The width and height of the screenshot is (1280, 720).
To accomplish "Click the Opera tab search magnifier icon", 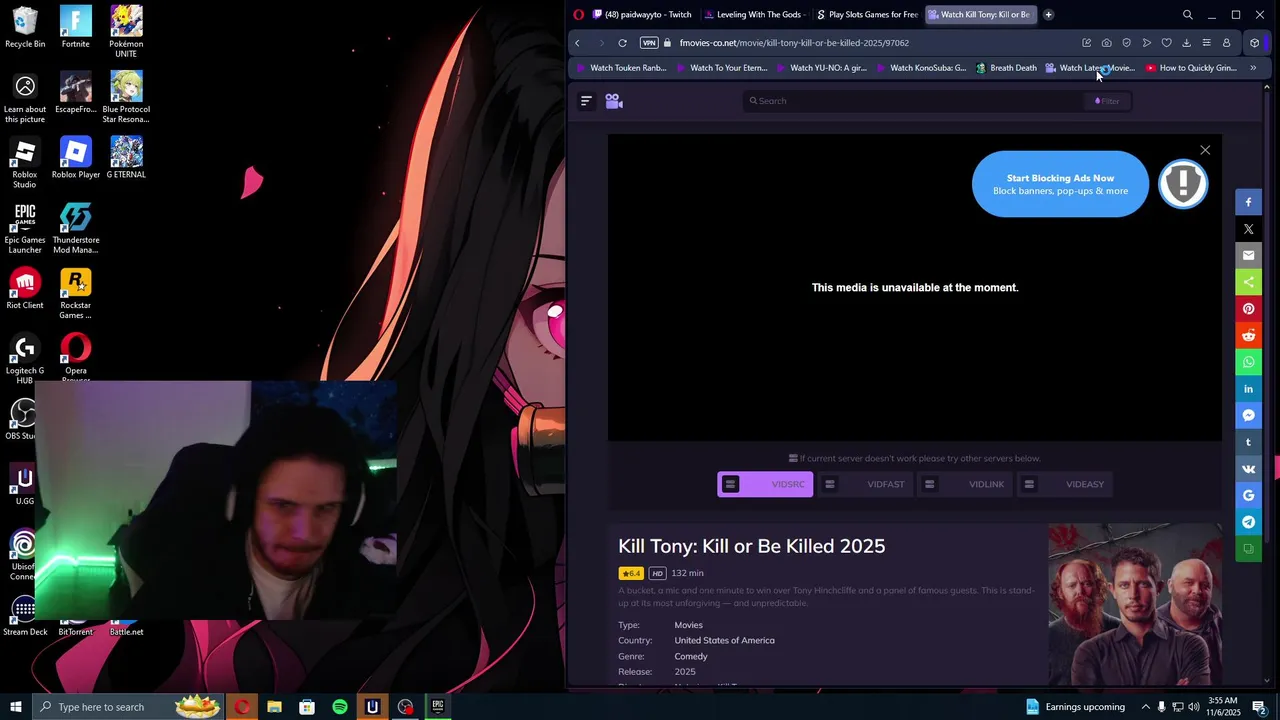I will (1187, 15).
